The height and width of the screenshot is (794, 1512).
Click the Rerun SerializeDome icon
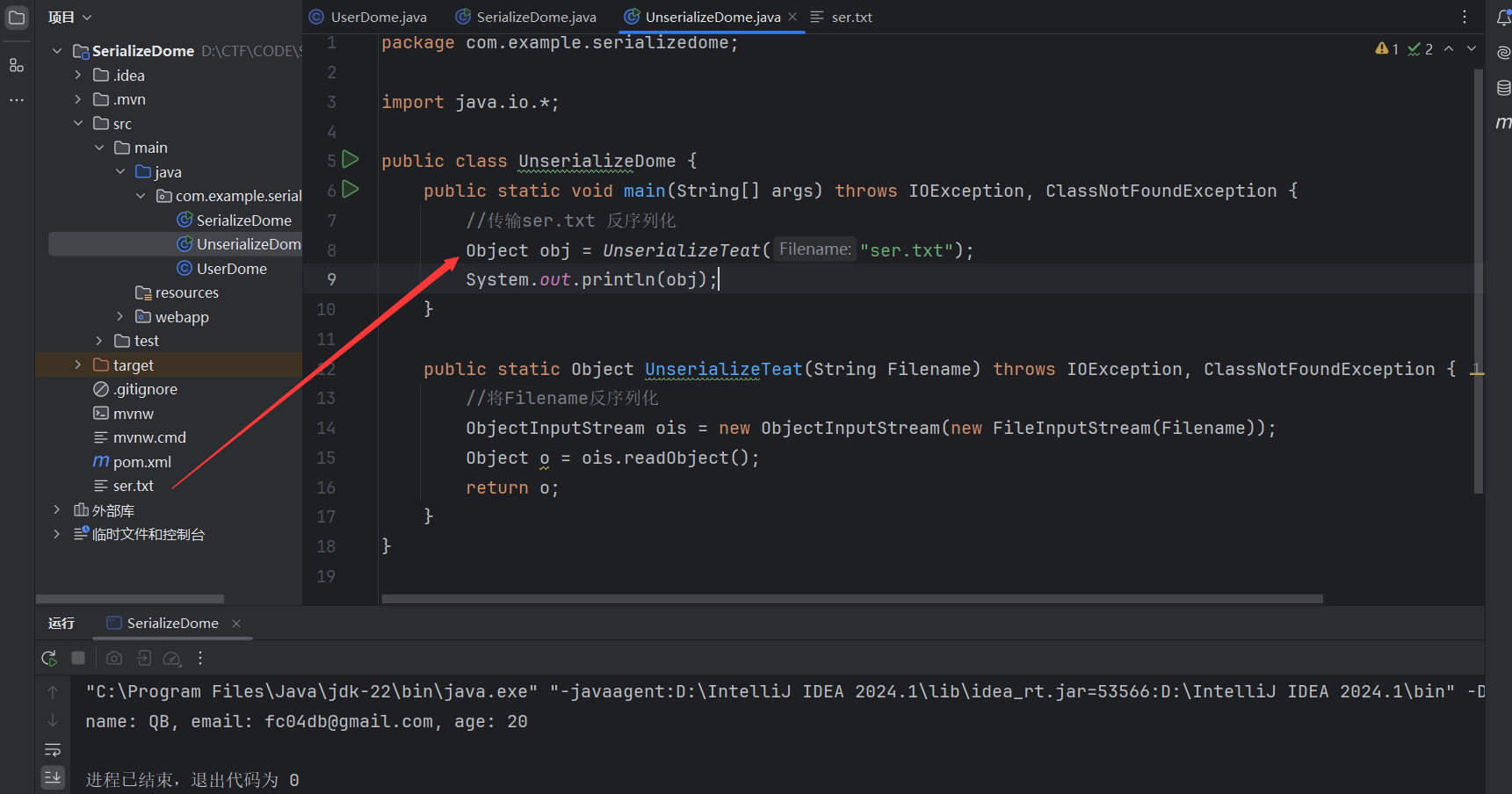pos(49,658)
